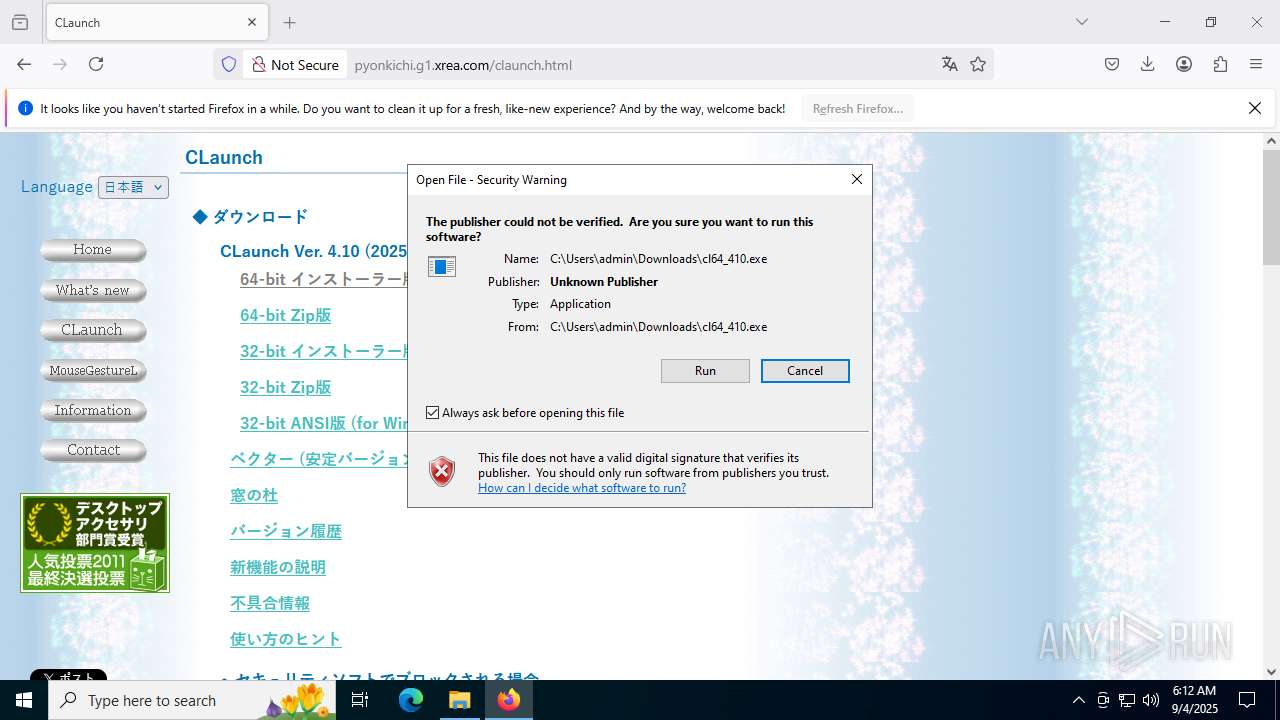Viewport: 1280px width, 720px height.
Task: Click the ポスト share button
Action: click(x=68, y=675)
